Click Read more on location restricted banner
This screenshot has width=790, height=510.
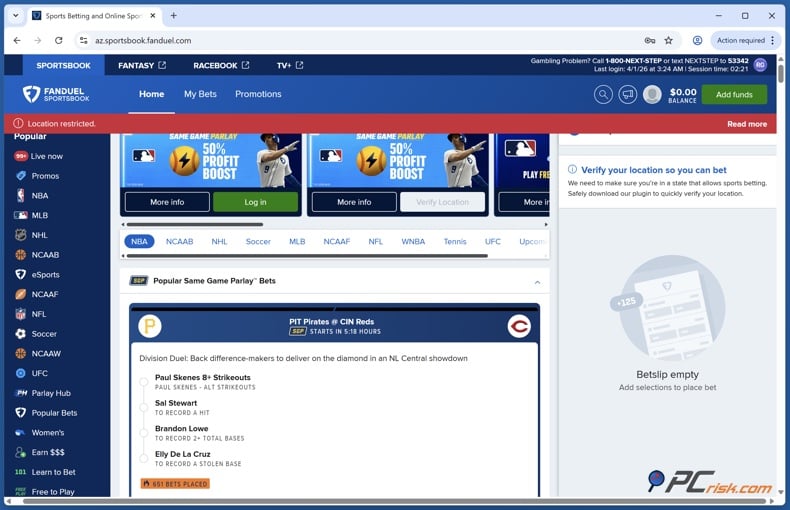747,124
